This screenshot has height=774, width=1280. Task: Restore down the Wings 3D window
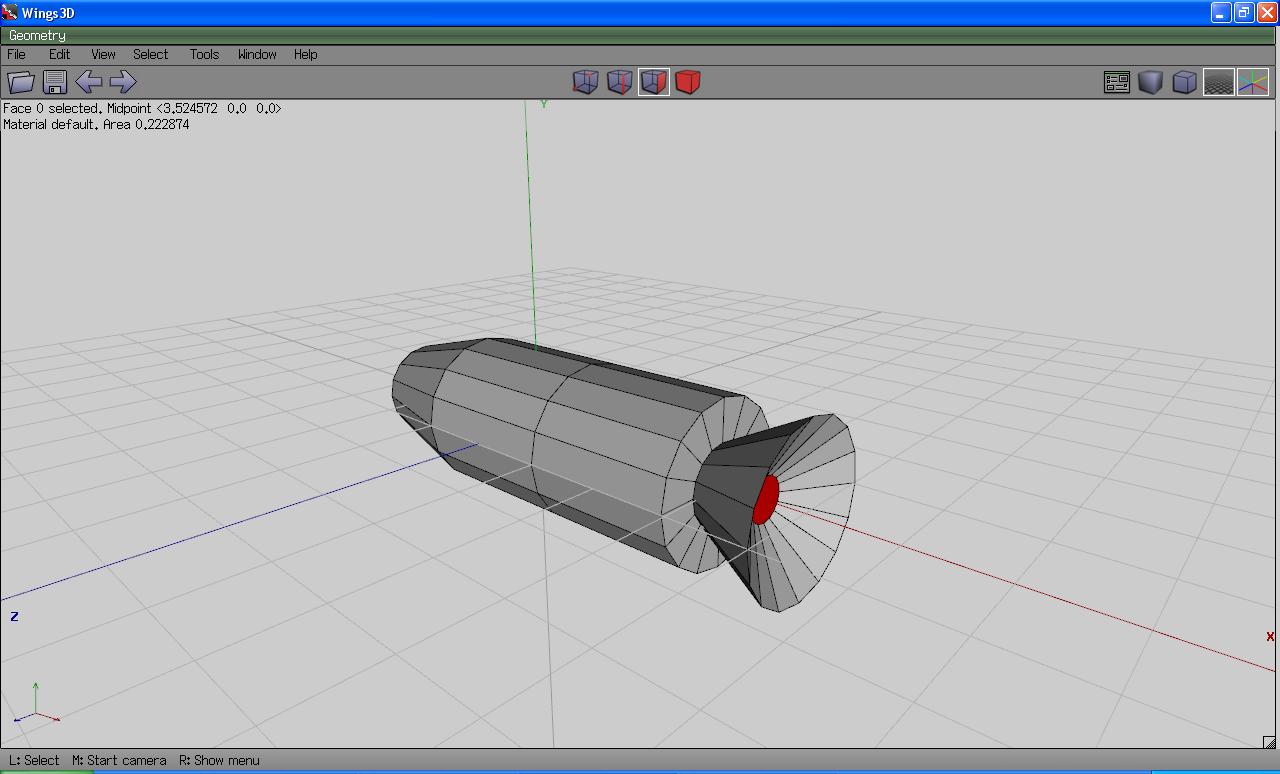pos(1244,12)
